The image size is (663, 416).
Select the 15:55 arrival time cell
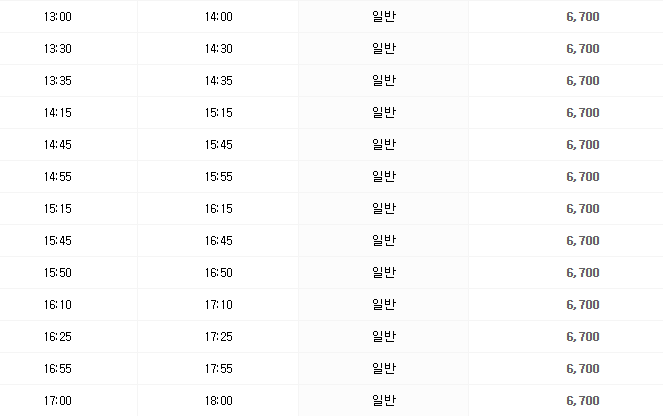pyautogui.click(x=218, y=177)
